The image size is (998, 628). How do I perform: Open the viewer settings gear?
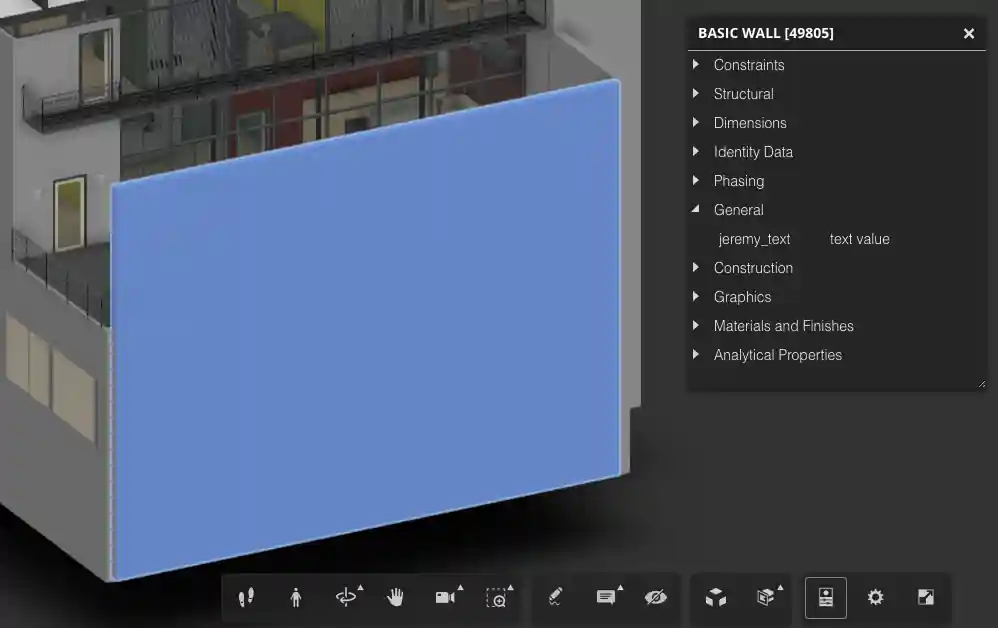[x=875, y=597]
